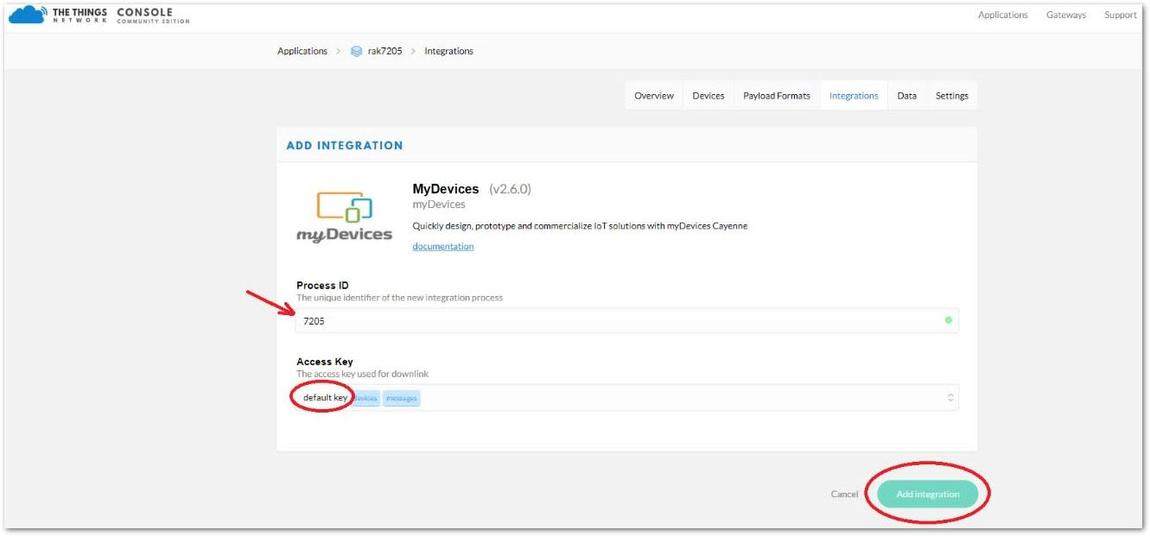Viewport: 1150px width, 536px height.
Task: Switch to the Devices tab
Action: point(708,95)
